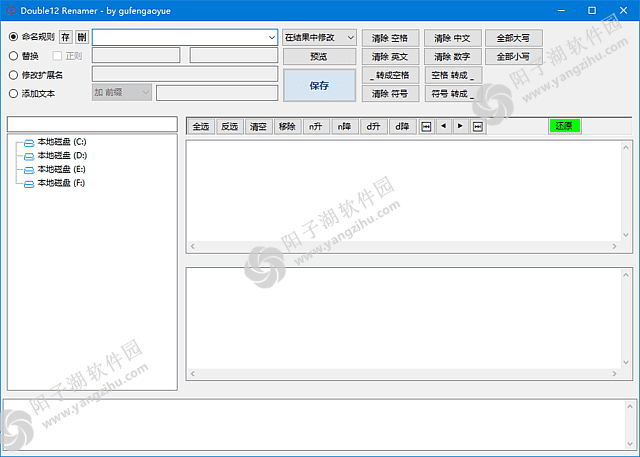Select 本地磁盘 (D:) in the tree

click(x=62, y=156)
